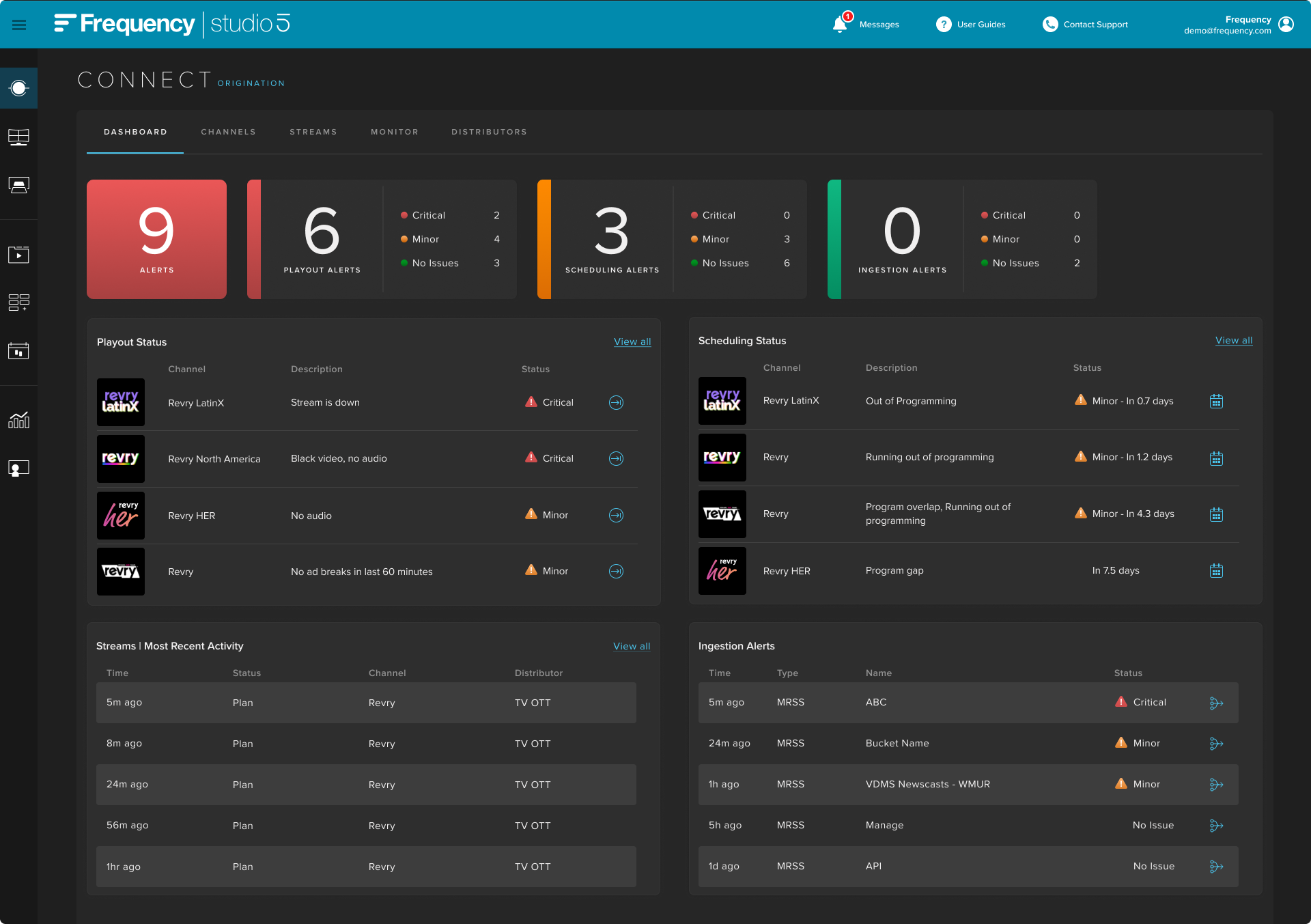
Task: Open the monitor grid sidebar icon
Action: [19, 137]
